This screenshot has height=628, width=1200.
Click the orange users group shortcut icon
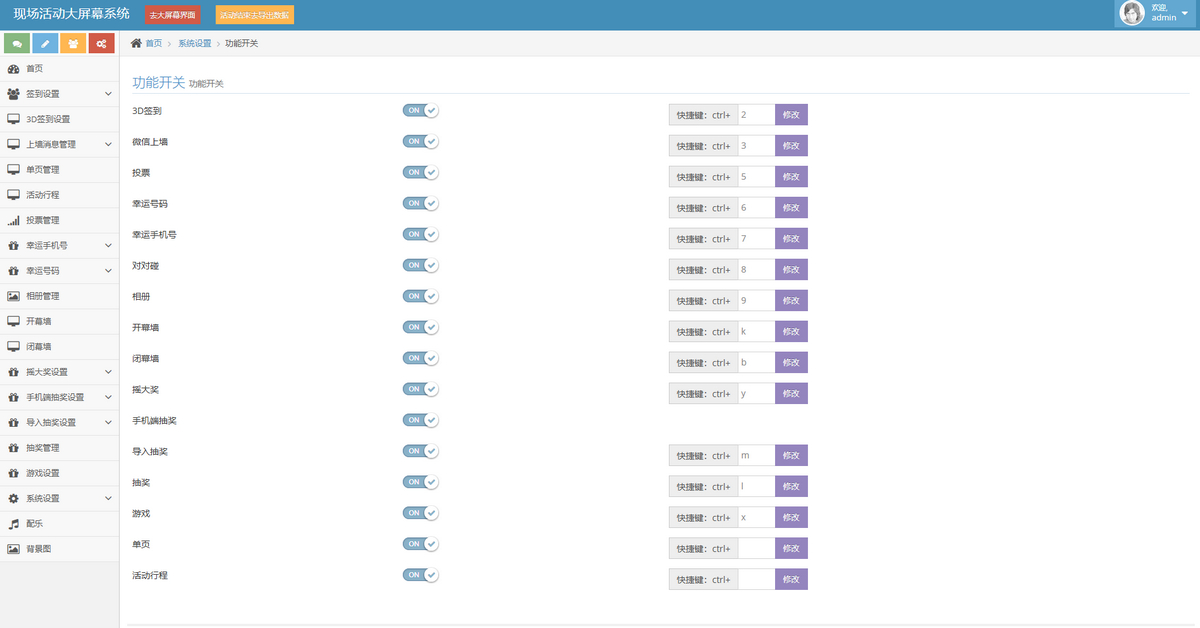[73, 44]
